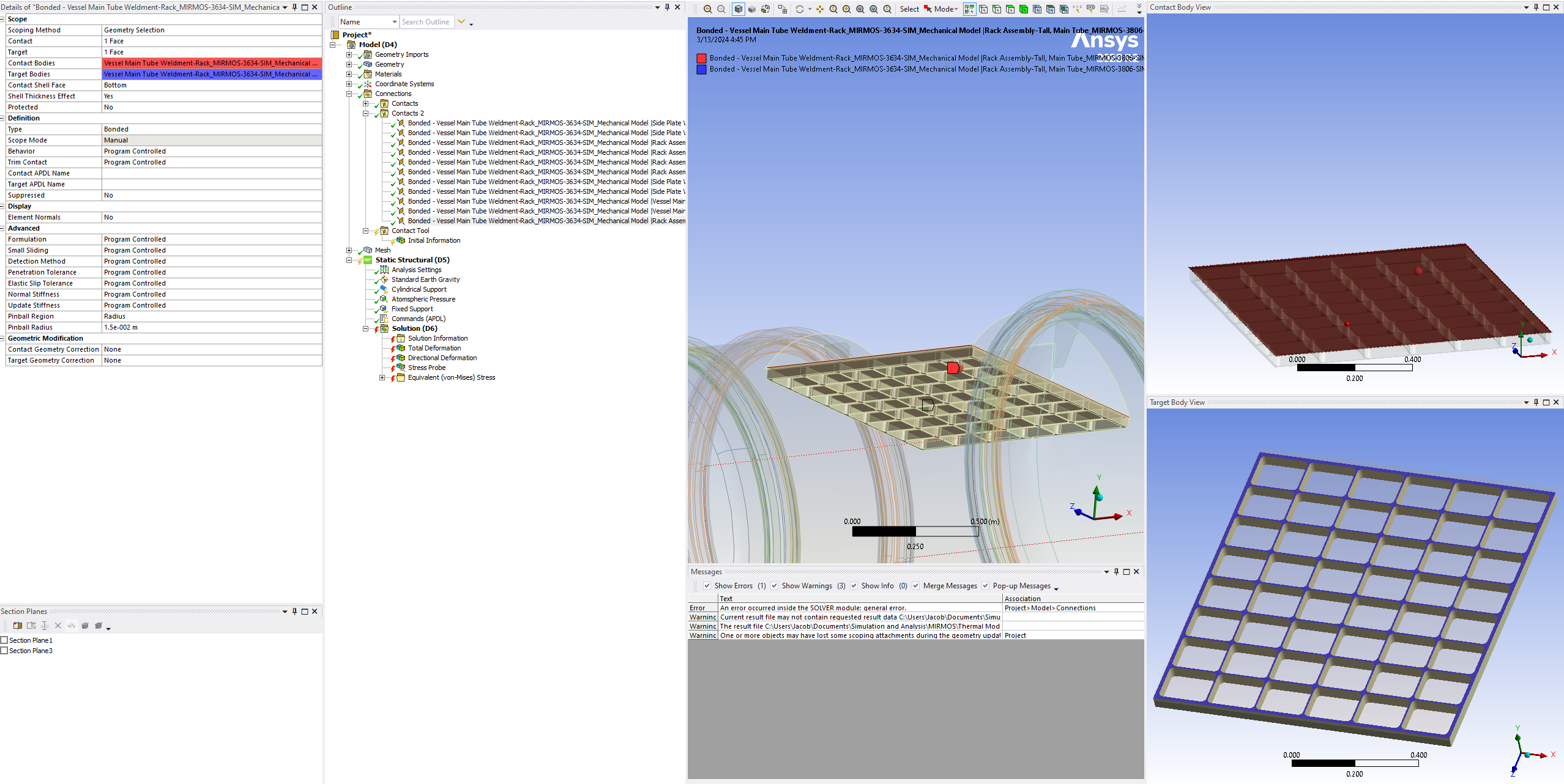This screenshot has height=784, width=1564.
Task: Click Show Whole Elements cube icon
Action: (x=85, y=626)
